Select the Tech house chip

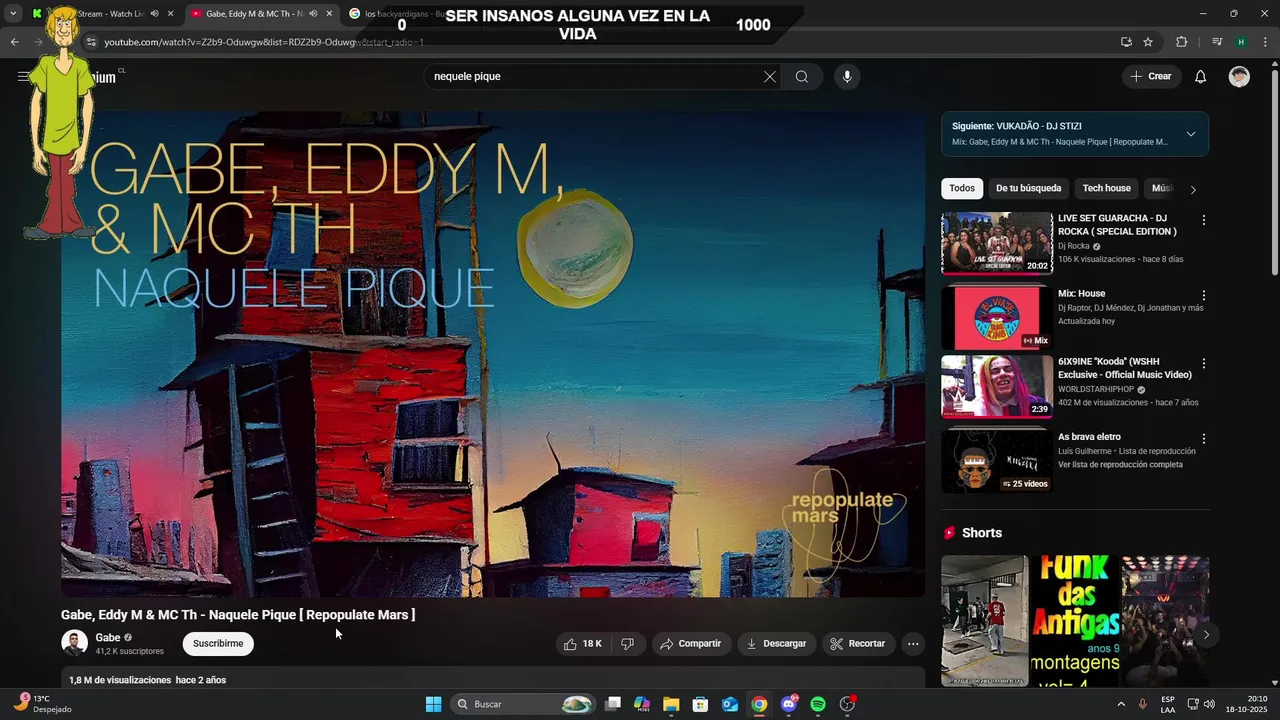point(1106,188)
